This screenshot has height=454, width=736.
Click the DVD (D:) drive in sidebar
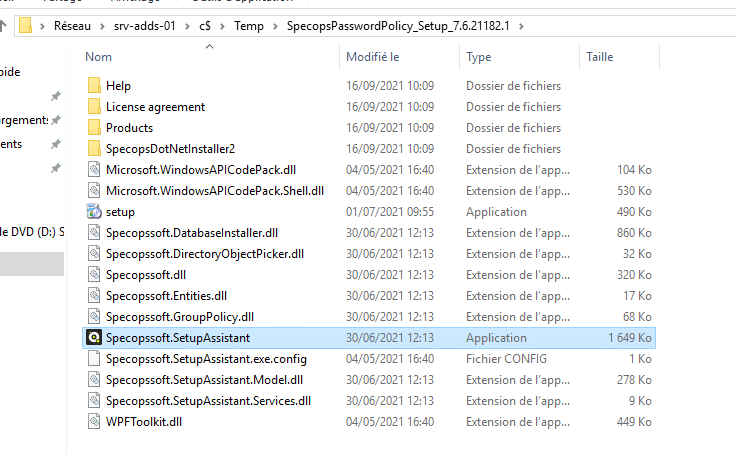coord(32,232)
